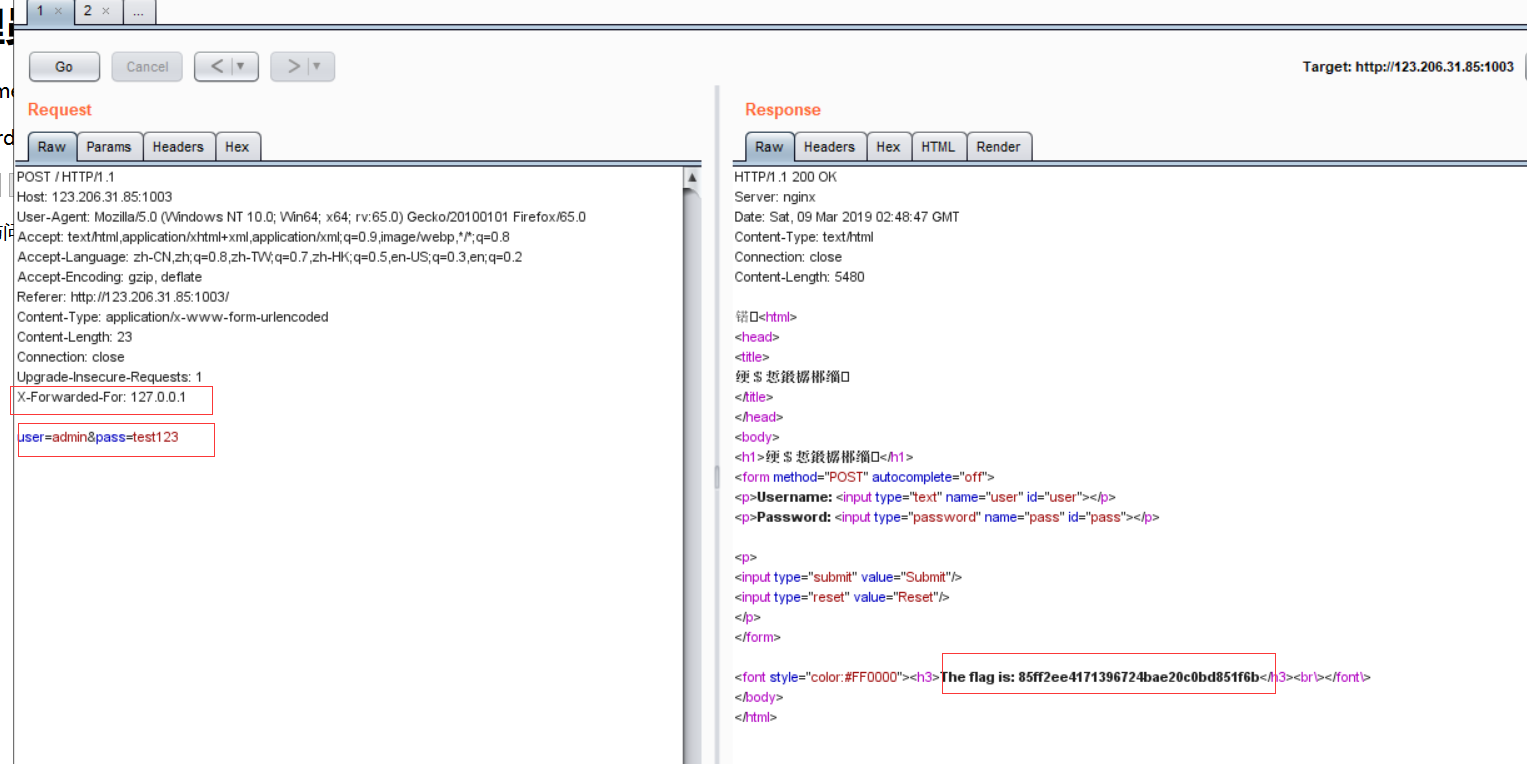The height and width of the screenshot is (764, 1527).
Task: Close Repeater tab 2 via its x
Action: coord(106,11)
